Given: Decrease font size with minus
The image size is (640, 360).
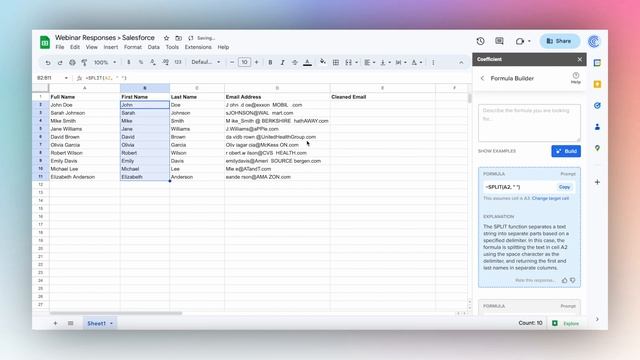Looking at the screenshot, I should click(x=232, y=62).
